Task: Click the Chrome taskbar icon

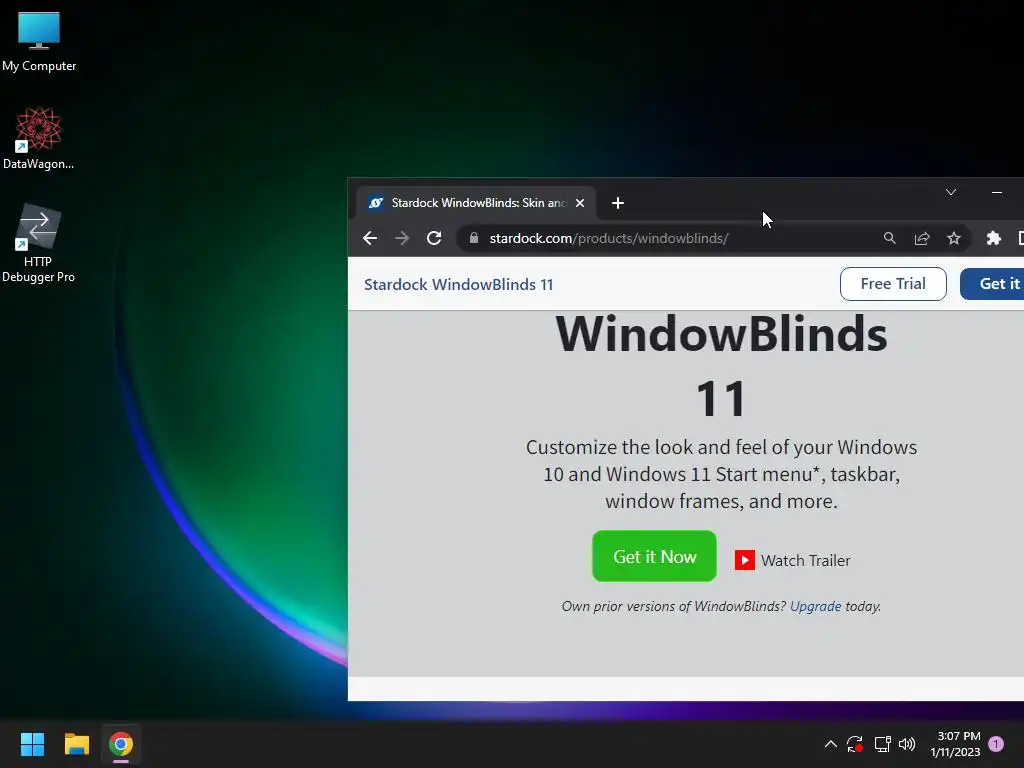Action: tap(121, 744)
